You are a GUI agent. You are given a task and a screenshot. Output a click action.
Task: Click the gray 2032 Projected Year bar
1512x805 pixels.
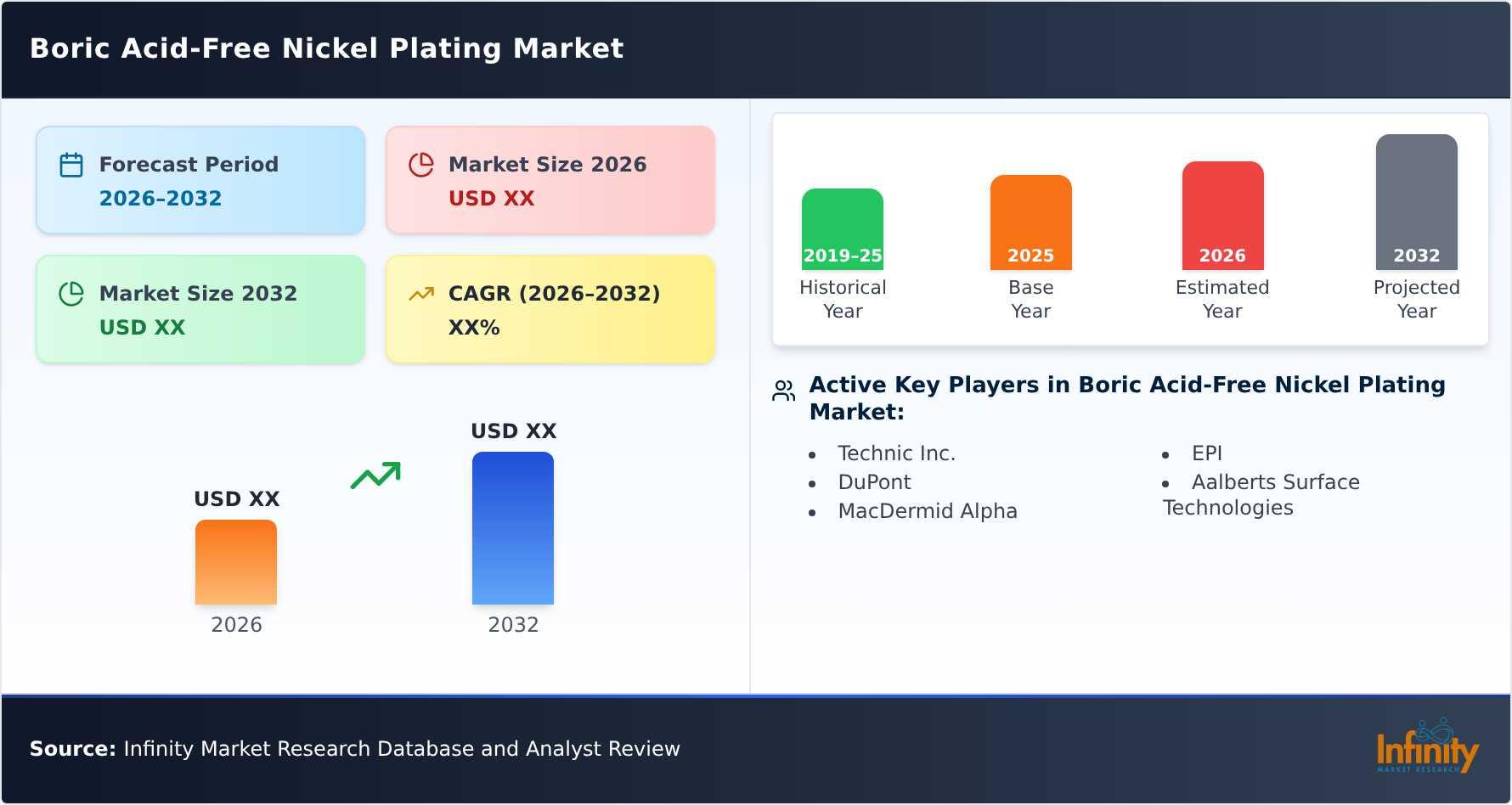pyautogui.click(x=1417, y=202)
